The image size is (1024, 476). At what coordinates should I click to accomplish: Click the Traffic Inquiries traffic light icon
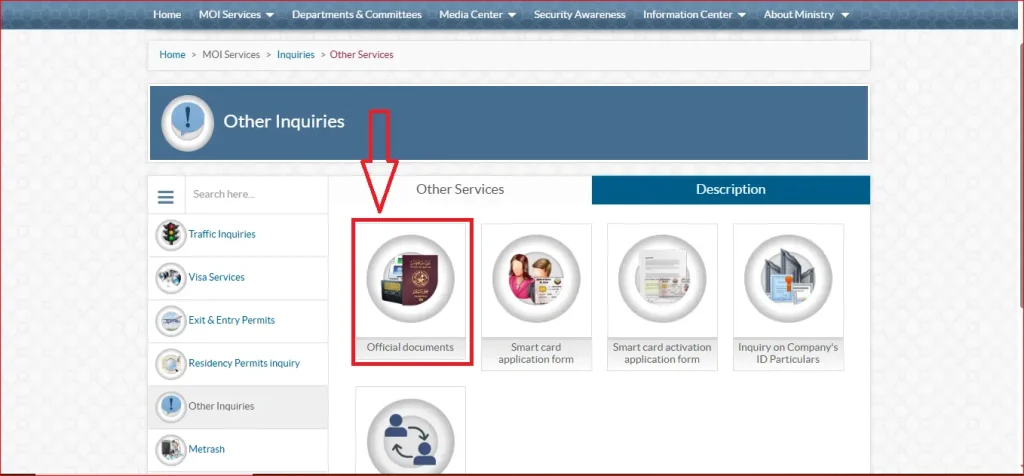(x=171, y=235)
